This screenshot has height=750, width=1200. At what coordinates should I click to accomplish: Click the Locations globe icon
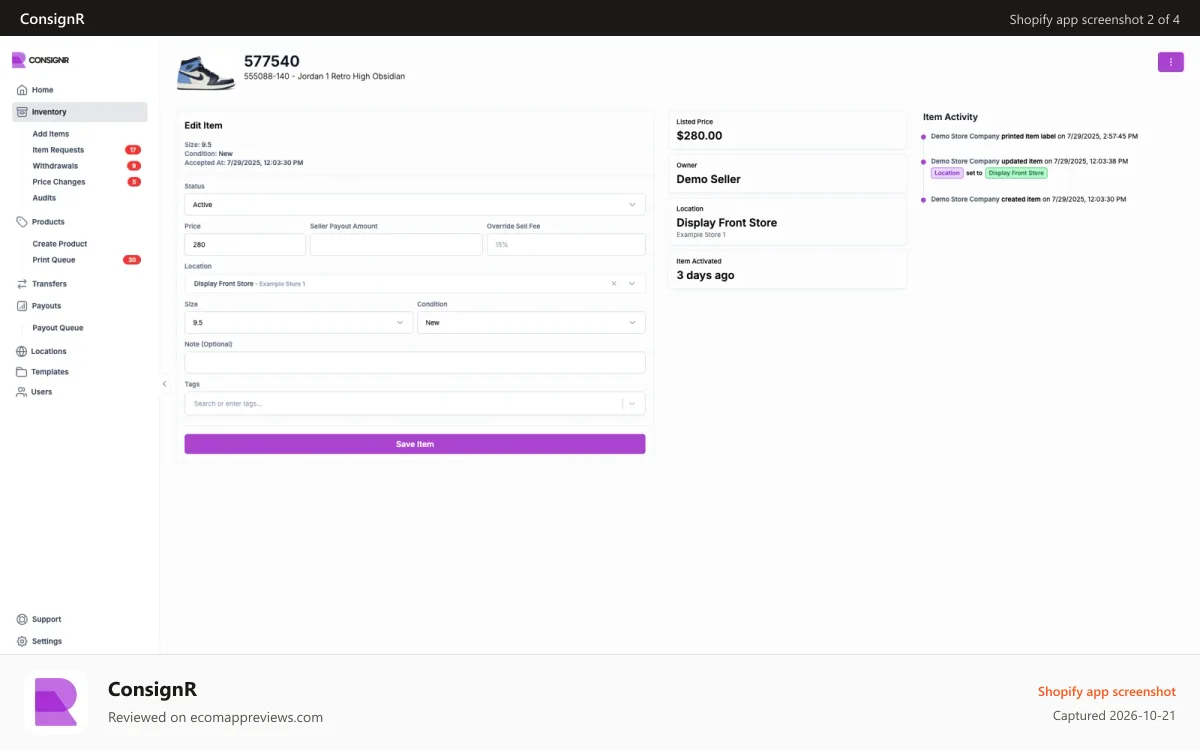[x=22, y=352]
